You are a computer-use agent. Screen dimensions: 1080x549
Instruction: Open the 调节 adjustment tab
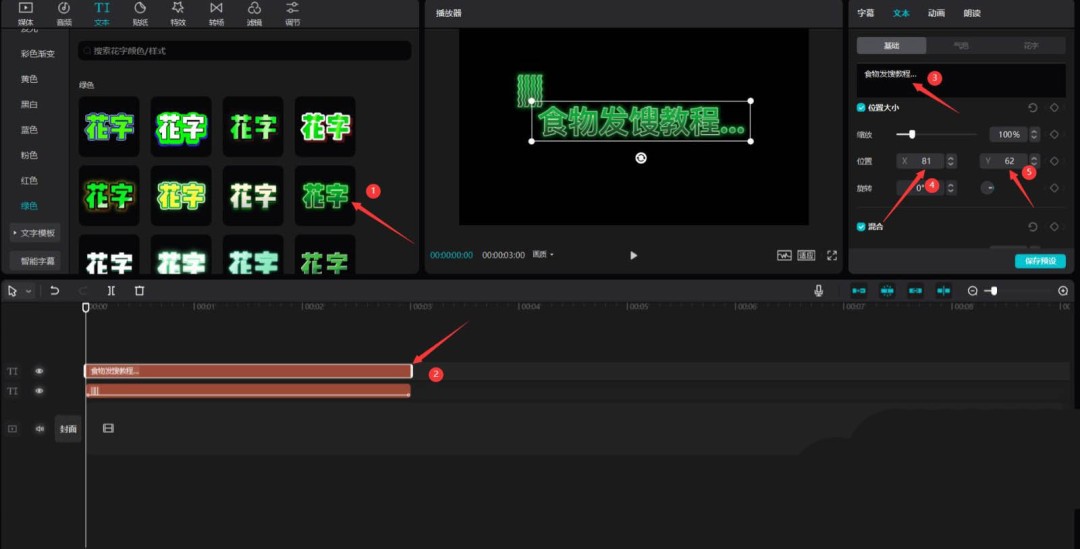click(x=292, y=13)
